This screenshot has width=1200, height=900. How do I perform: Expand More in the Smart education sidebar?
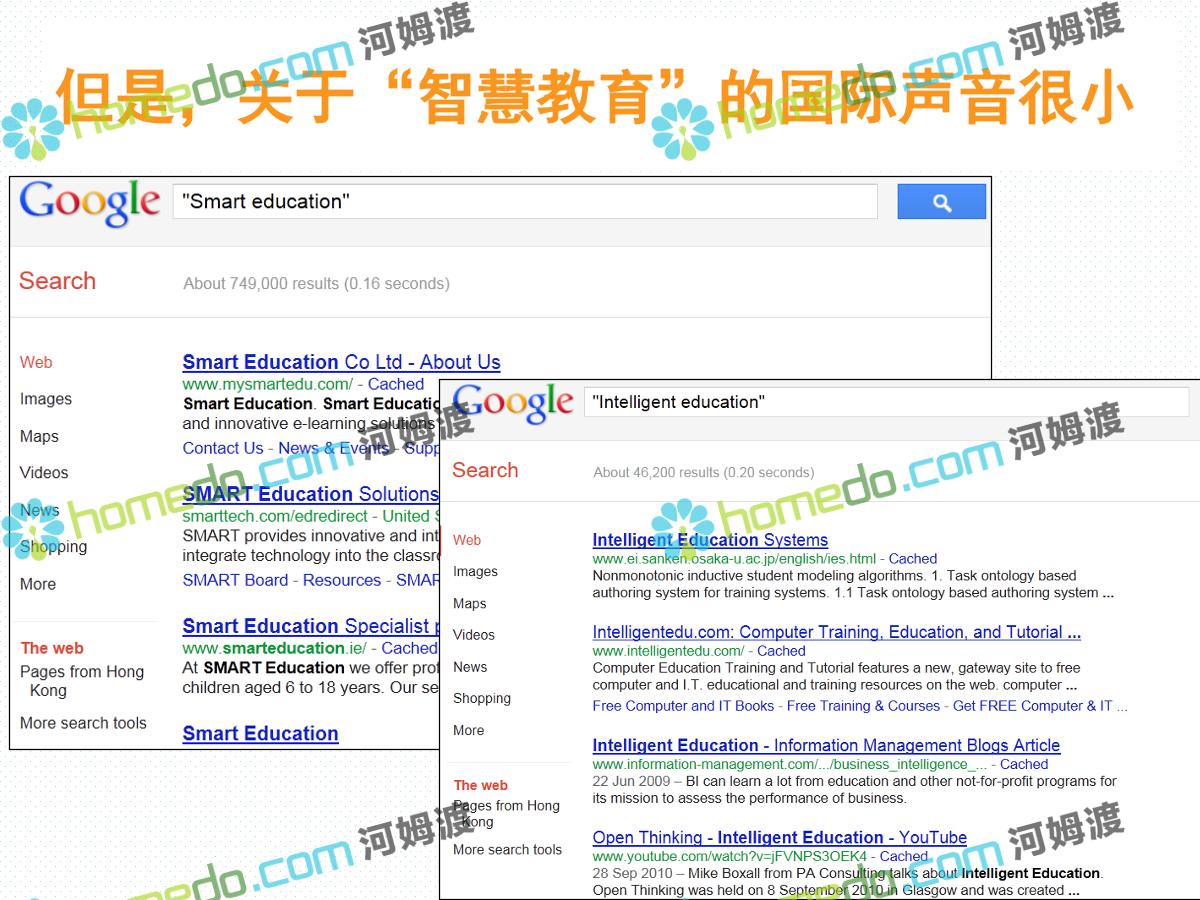click(38, 584)
